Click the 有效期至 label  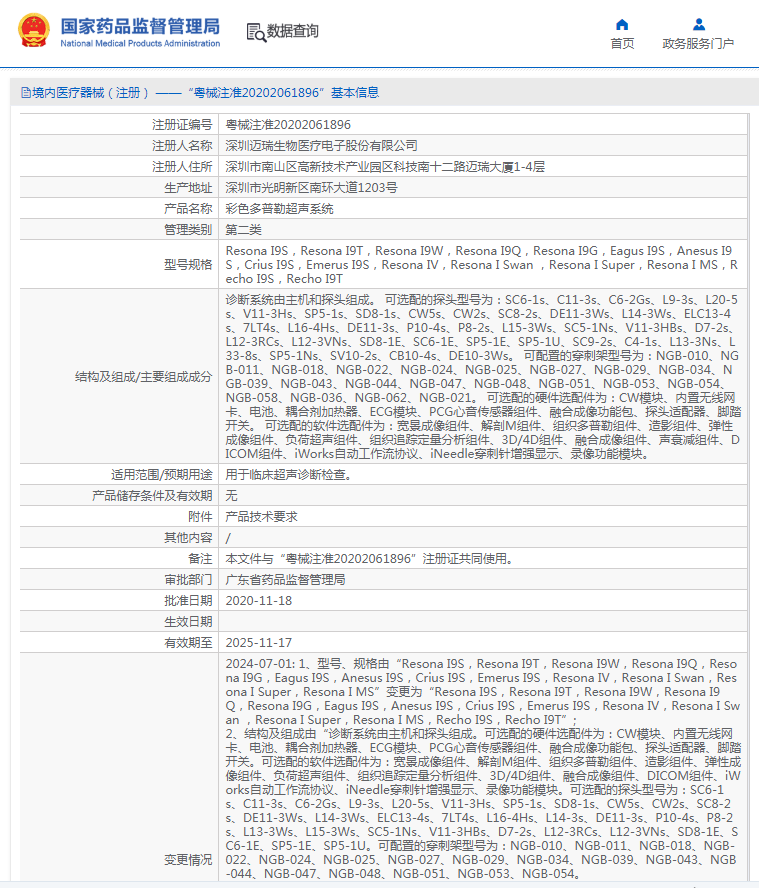[x=188, y=642]
